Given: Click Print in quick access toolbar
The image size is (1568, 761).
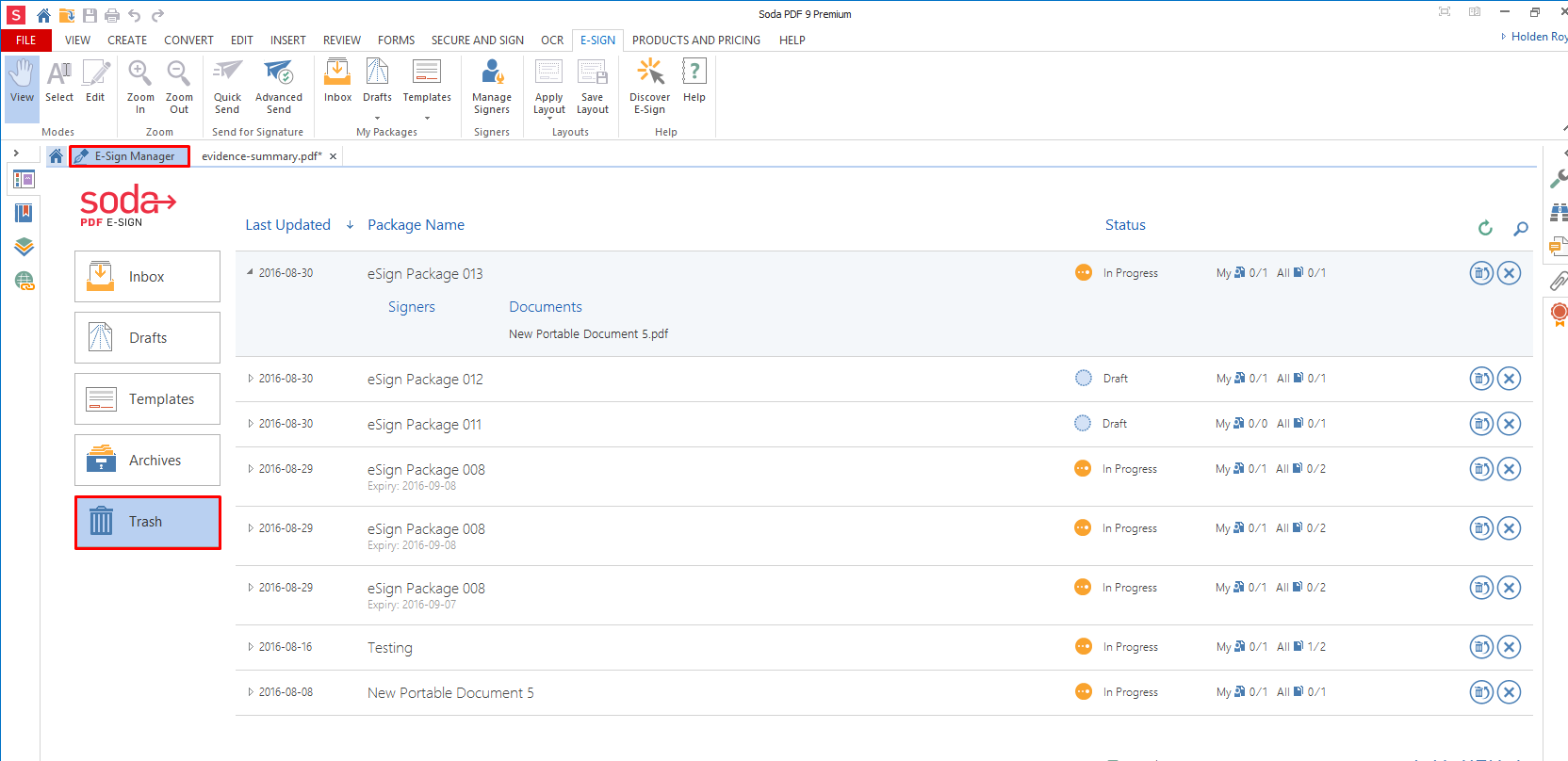Looking at the screenshot, I should [x=112, y=15].
